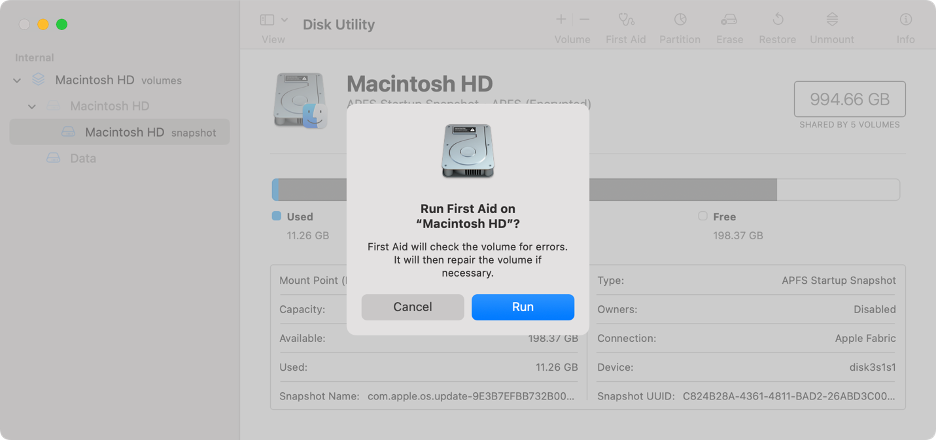Click the Remove Volume minus icon
Viewport: 936px width, 440px height.
click(584, 20)
